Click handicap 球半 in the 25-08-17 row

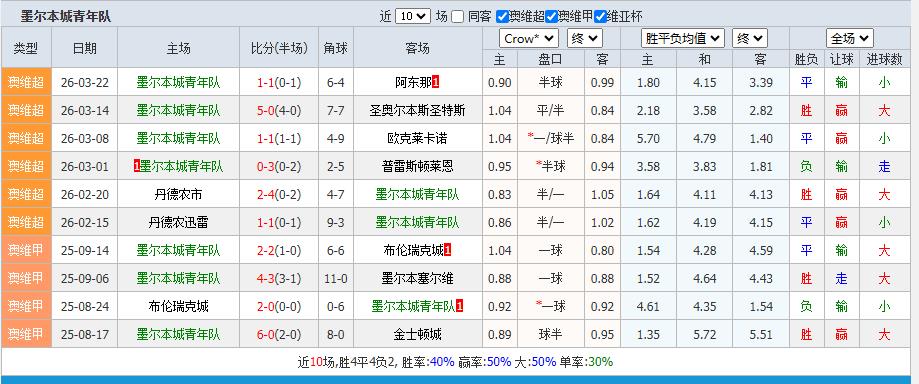550,335
